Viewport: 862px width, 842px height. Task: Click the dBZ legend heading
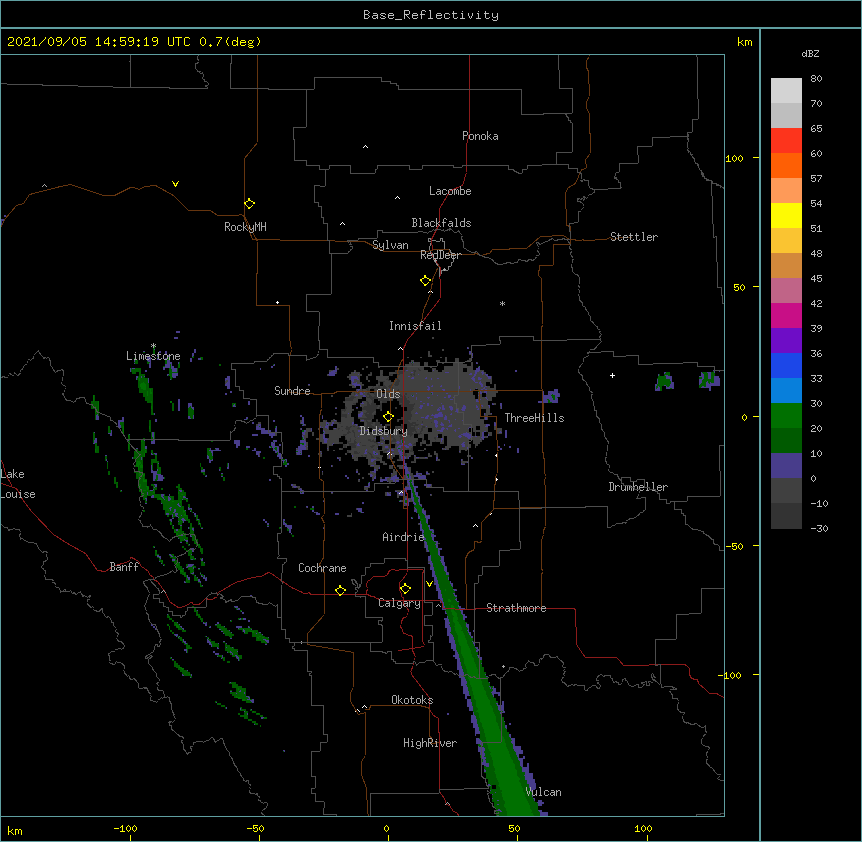[810, 53]
